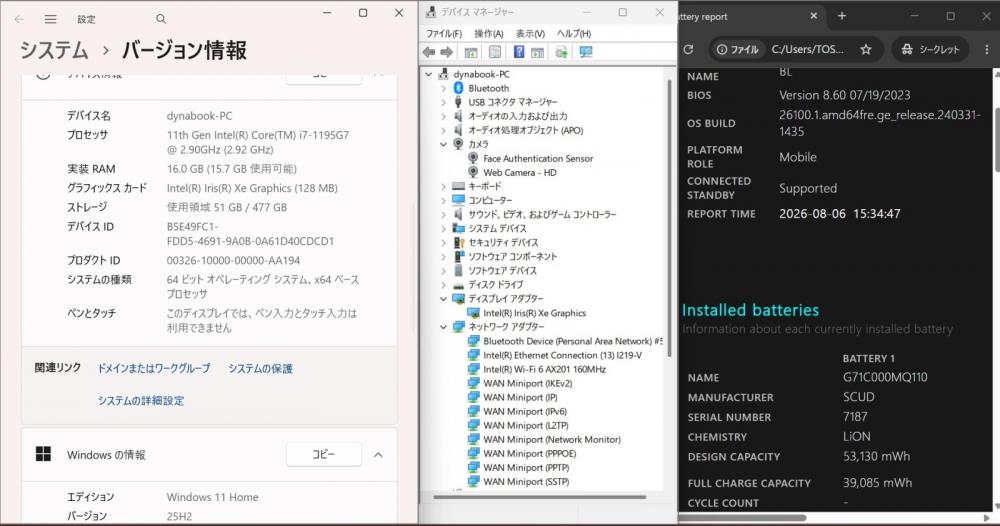Screen dimensions: 1000x526
Task: Select the コンピューター category row
Action: [x=490, y=200]
